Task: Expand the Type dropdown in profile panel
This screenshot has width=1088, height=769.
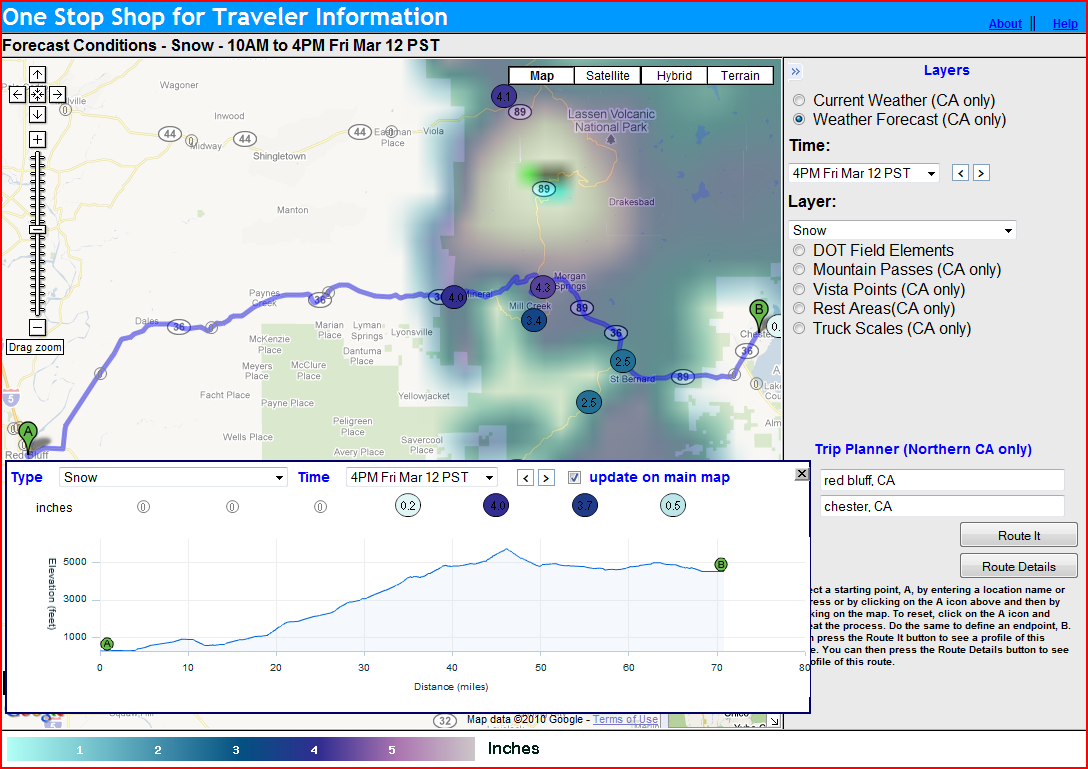Action: (173, 477)
